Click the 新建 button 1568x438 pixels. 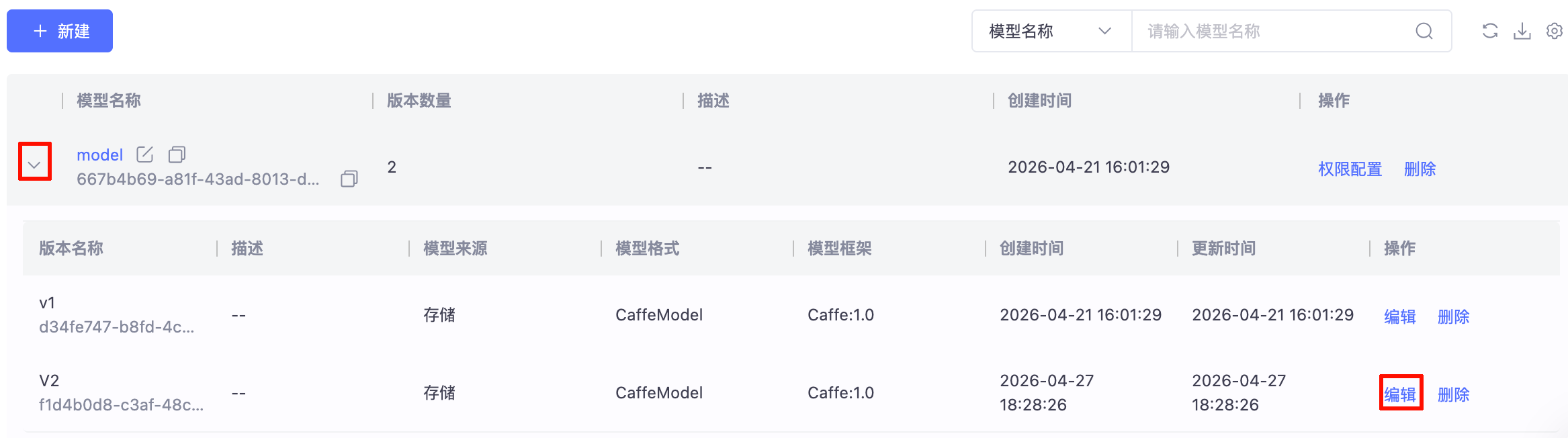[x=60, y=31]
